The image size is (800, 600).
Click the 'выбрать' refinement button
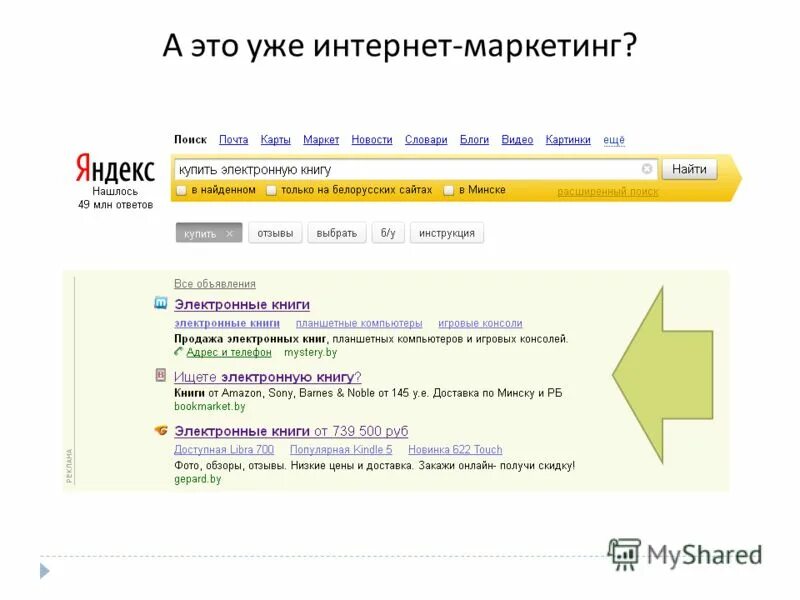coord(337,233)
